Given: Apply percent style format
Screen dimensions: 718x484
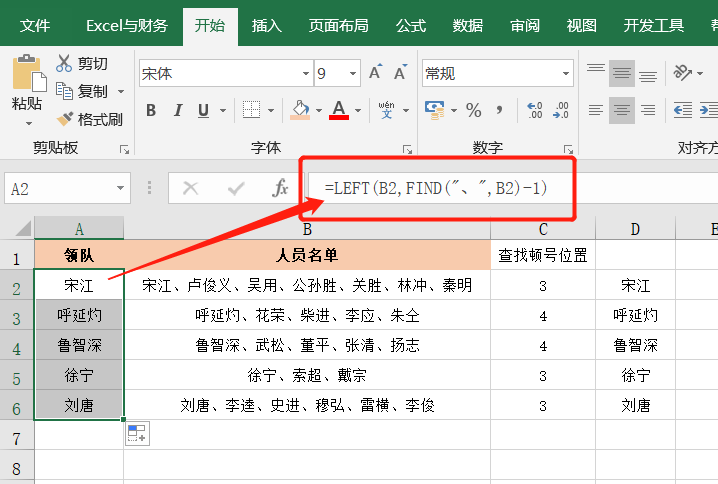Looking at the screenshot, I should click(473, 110).
